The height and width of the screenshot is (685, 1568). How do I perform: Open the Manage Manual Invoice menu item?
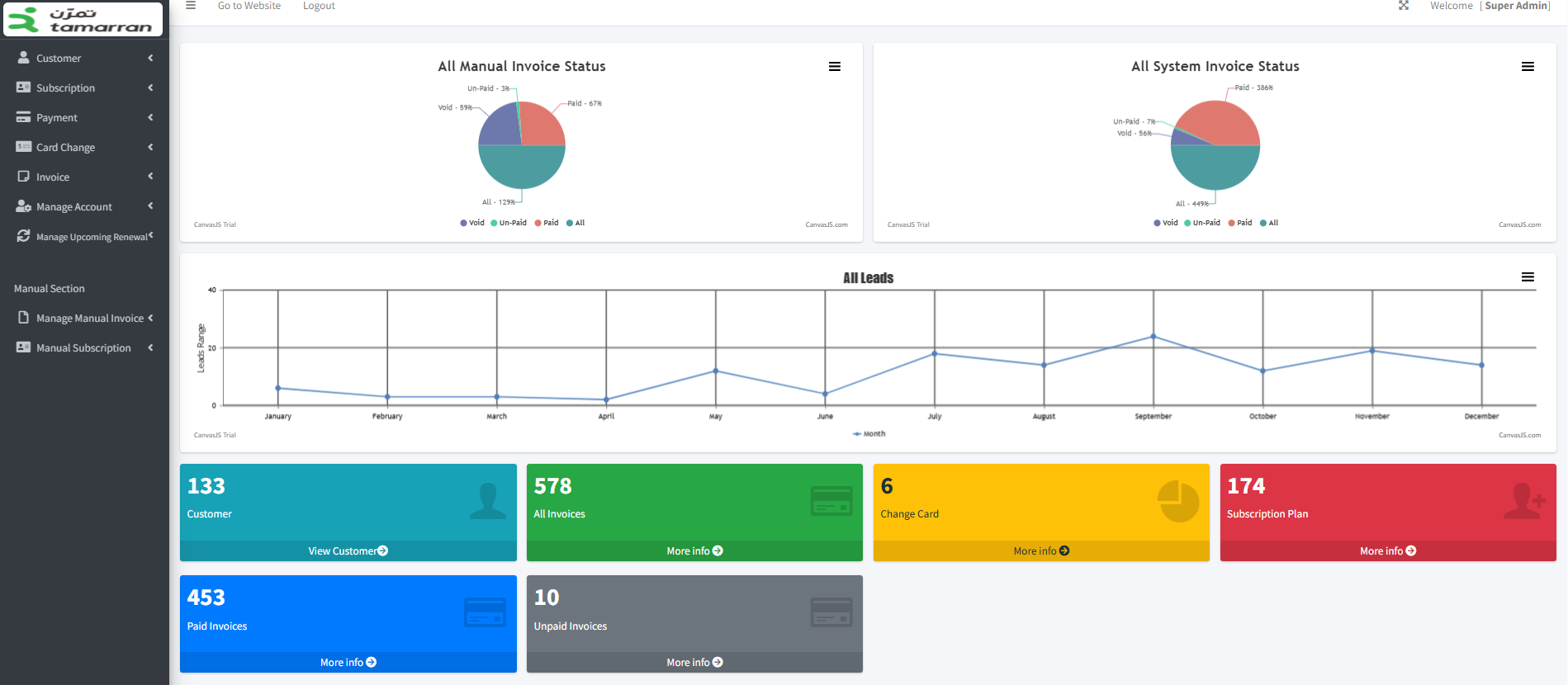(84, 318)
